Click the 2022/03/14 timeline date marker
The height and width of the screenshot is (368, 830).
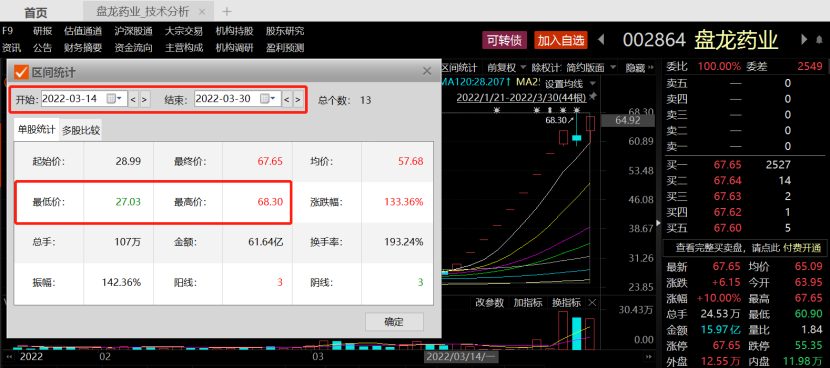pos(462,356)
